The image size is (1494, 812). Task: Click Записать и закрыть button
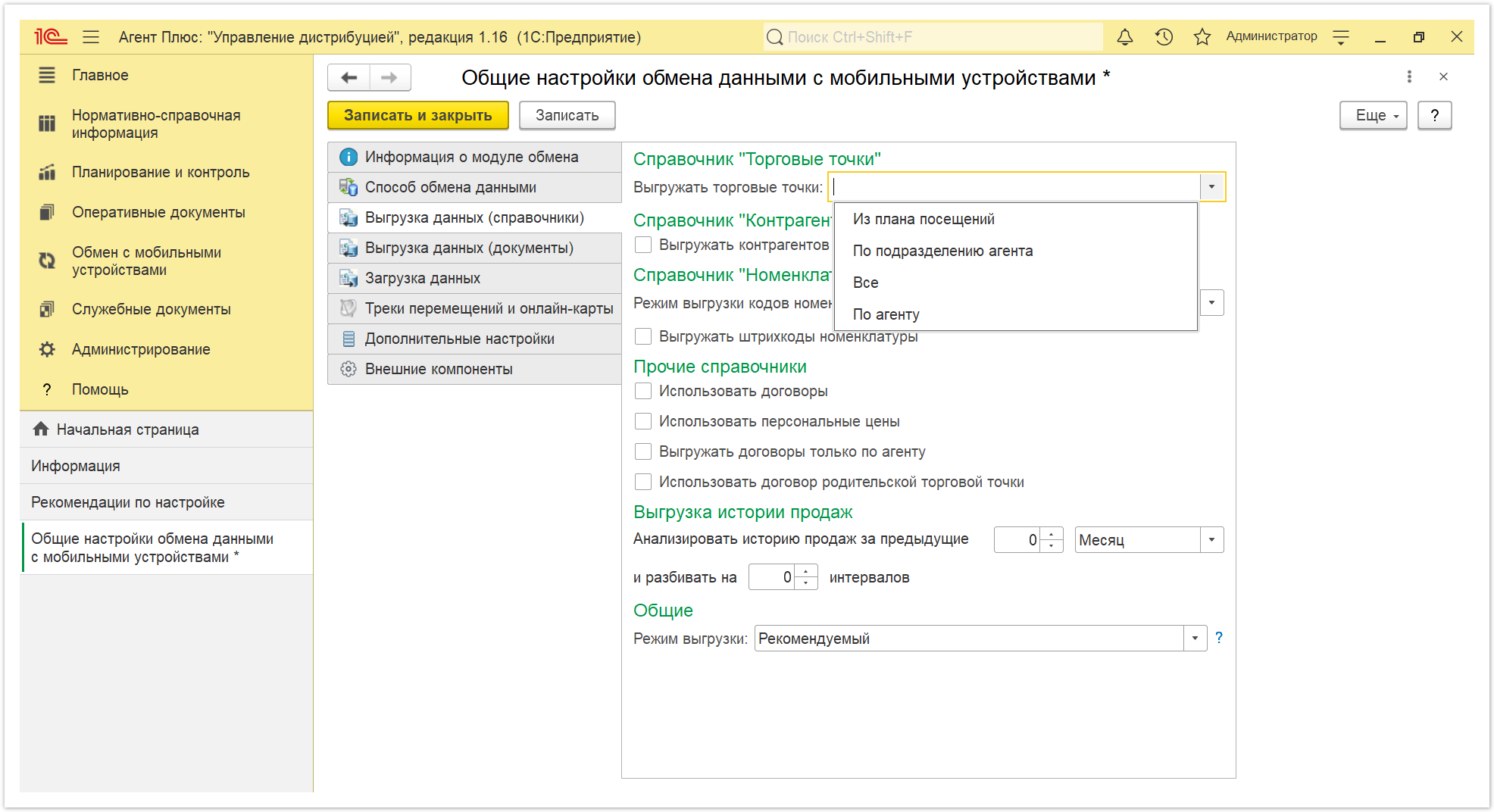click(418, 115)
